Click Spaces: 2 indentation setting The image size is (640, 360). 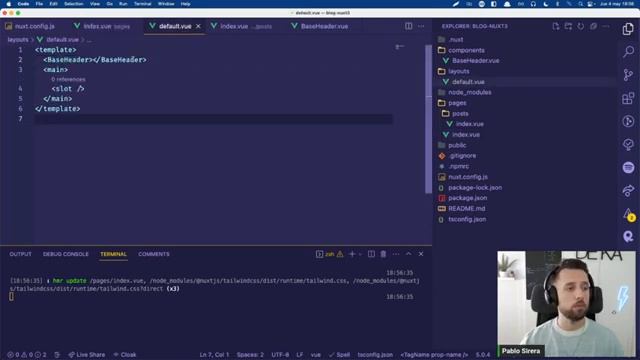(250, 355)
